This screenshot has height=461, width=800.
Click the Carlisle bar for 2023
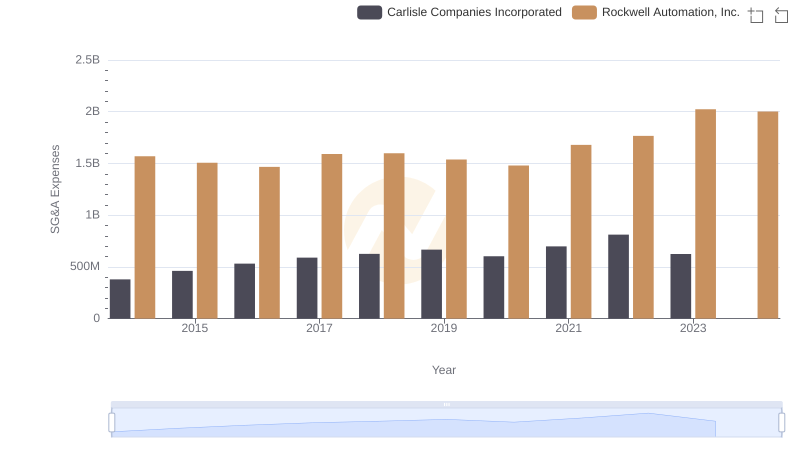pos(681,287)
